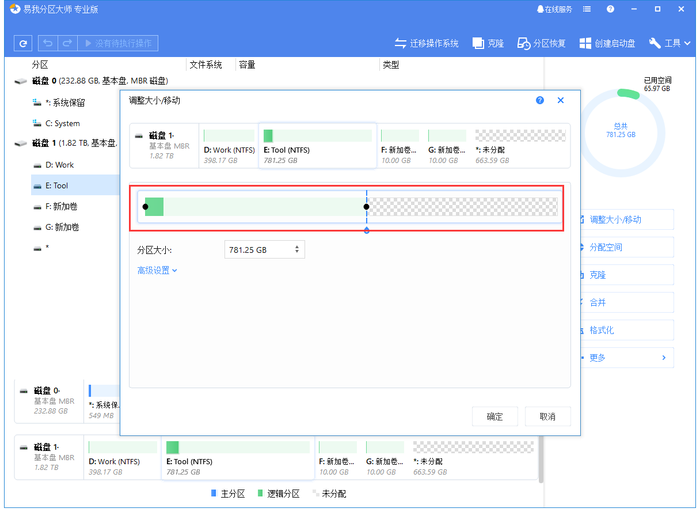Image resolution: width=700 pixels, height=512 pixels.
Task: Expand 高级设置 (Advanced Settings)
Action: coord(157,270)
